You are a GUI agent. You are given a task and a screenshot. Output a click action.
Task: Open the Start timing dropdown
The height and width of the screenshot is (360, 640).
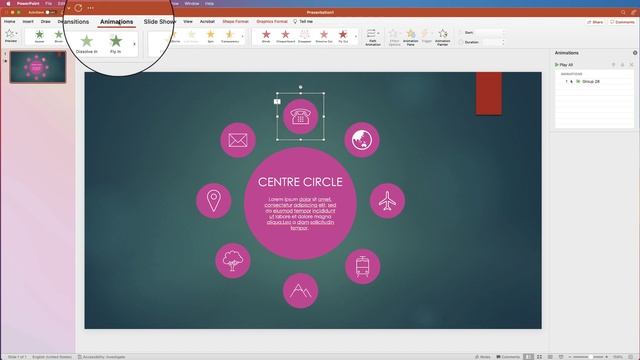[x=490, y=33]
